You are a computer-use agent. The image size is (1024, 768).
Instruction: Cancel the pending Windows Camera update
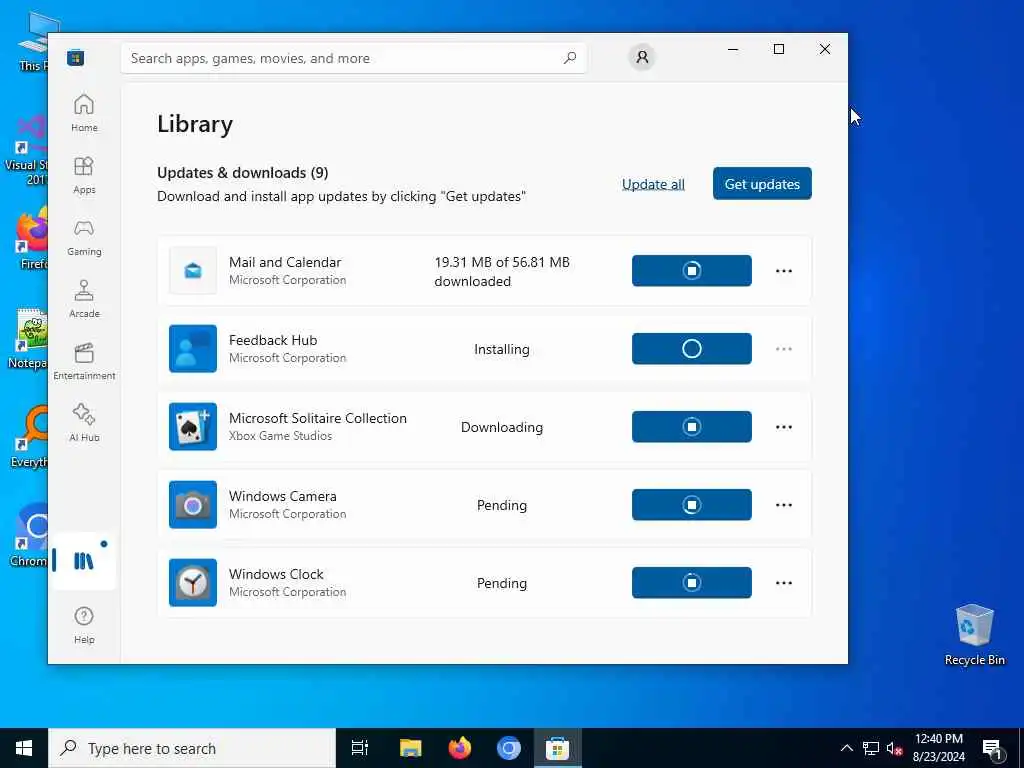click(x=692, y=505)
